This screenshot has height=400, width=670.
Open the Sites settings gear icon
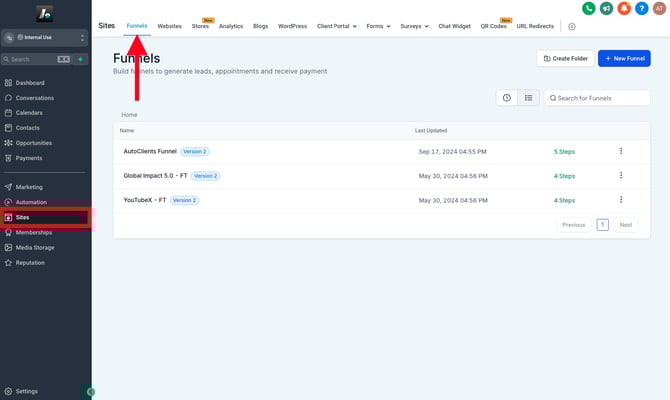[x=572, y=26]
